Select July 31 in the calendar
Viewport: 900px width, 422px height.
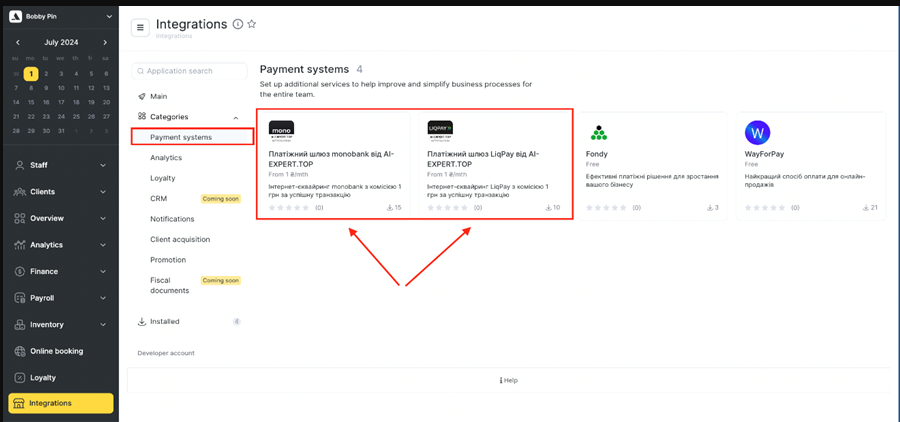pos(61,131)
